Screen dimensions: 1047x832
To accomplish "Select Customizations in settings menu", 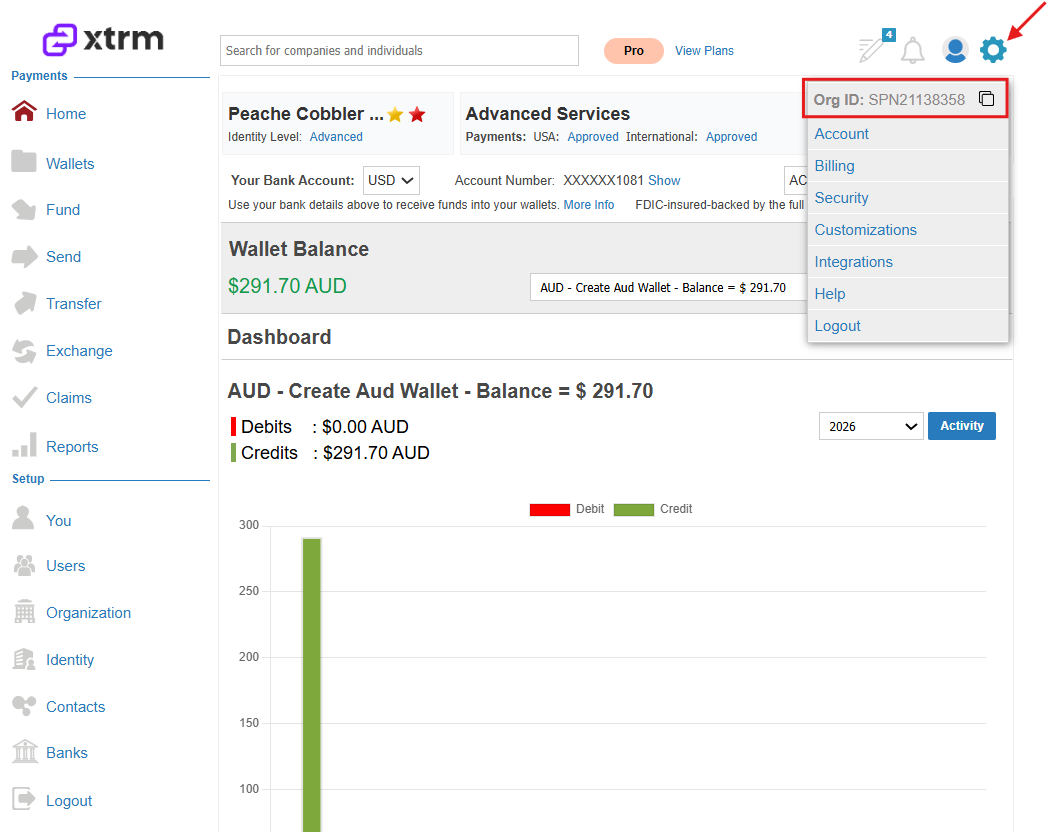I will click(x=907, y=230).
